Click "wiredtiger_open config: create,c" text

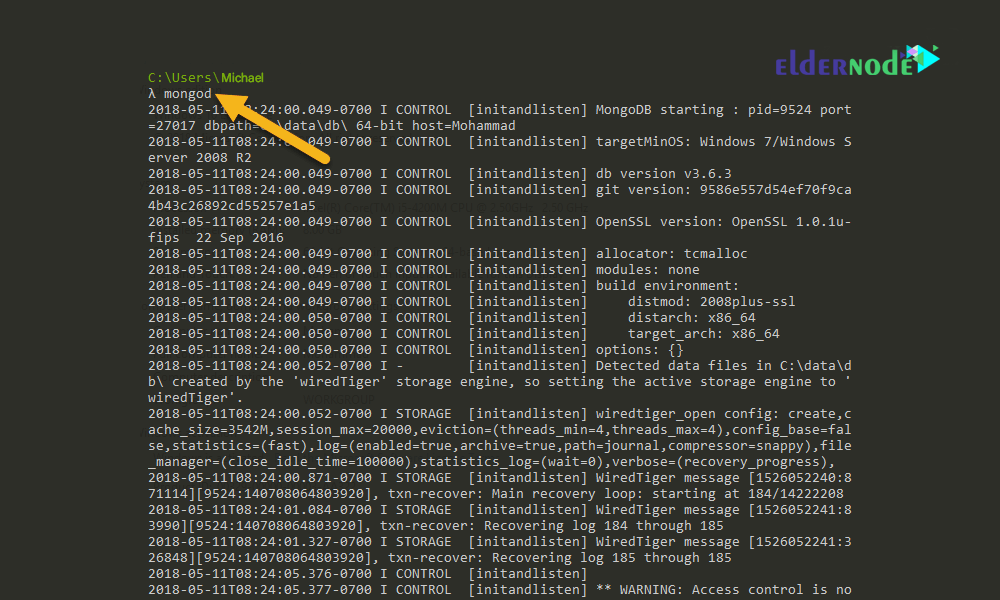(723, 414)
